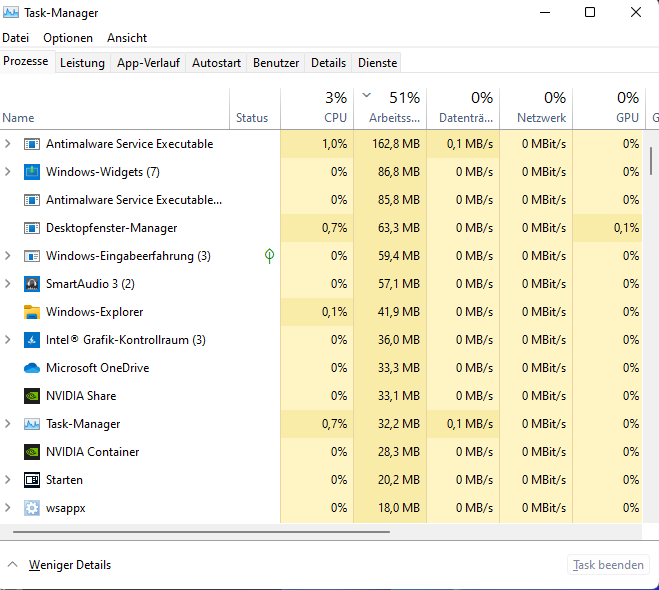Sort by Netzwerk column header
Viewport: 659px width, 590px height.
click(536, 108)
